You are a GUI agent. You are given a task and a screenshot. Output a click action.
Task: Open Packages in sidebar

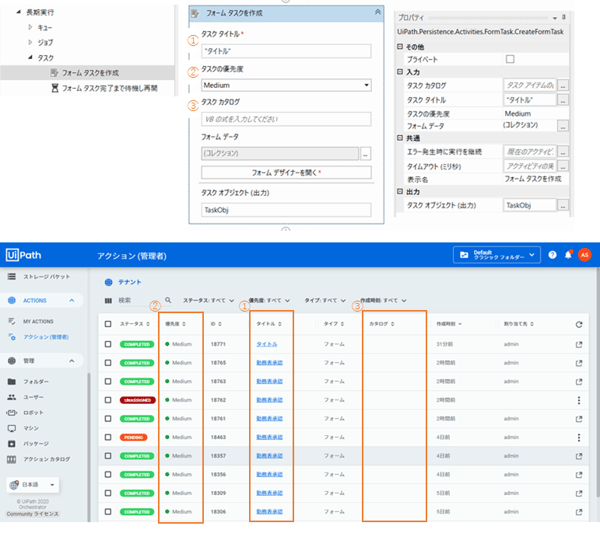(x=36, y=444)
